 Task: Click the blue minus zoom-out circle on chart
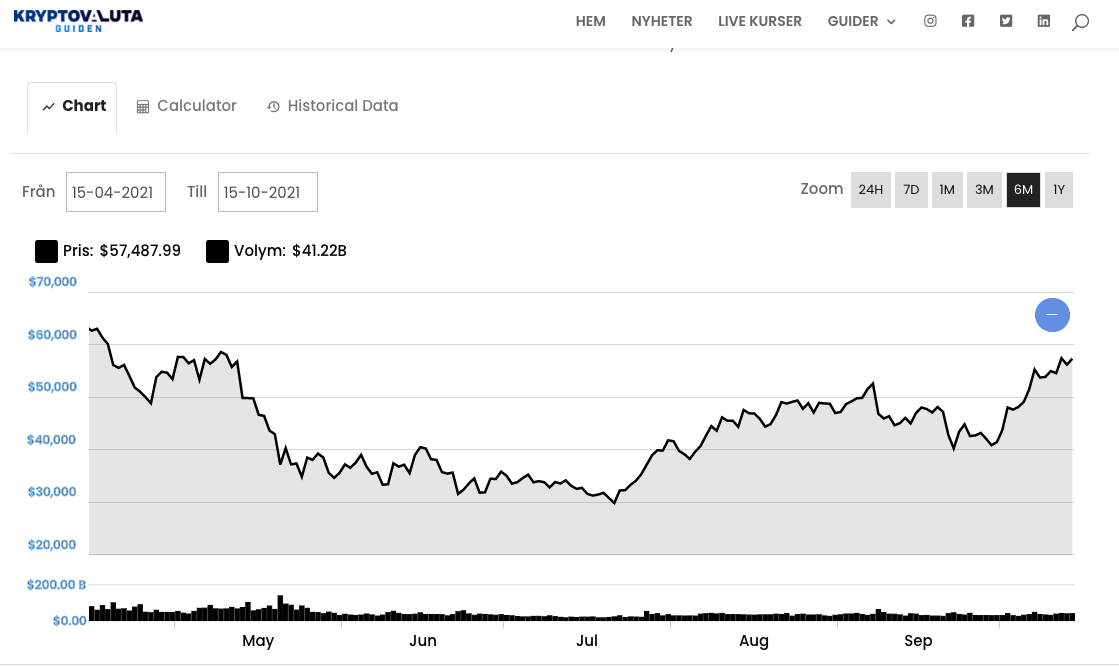1052,314
